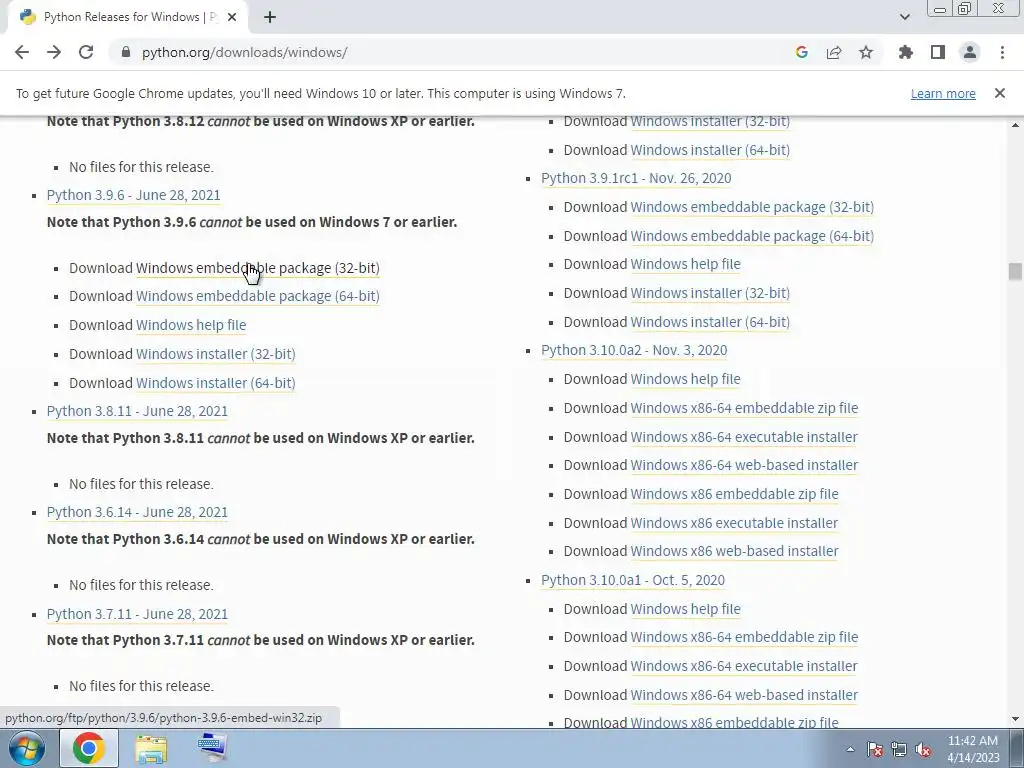Screen dimensions: 1024x768
Task: Download 3.10.0a2 x86-64 web-based installer
Action: (x=744, y=465)
